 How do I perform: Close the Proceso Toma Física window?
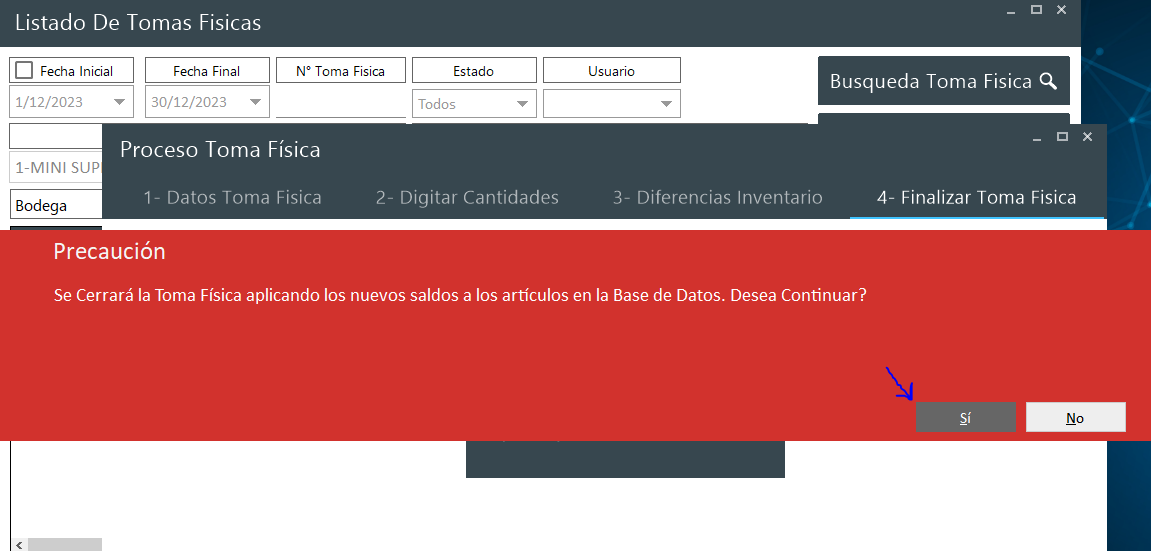tap(1087, 136)
